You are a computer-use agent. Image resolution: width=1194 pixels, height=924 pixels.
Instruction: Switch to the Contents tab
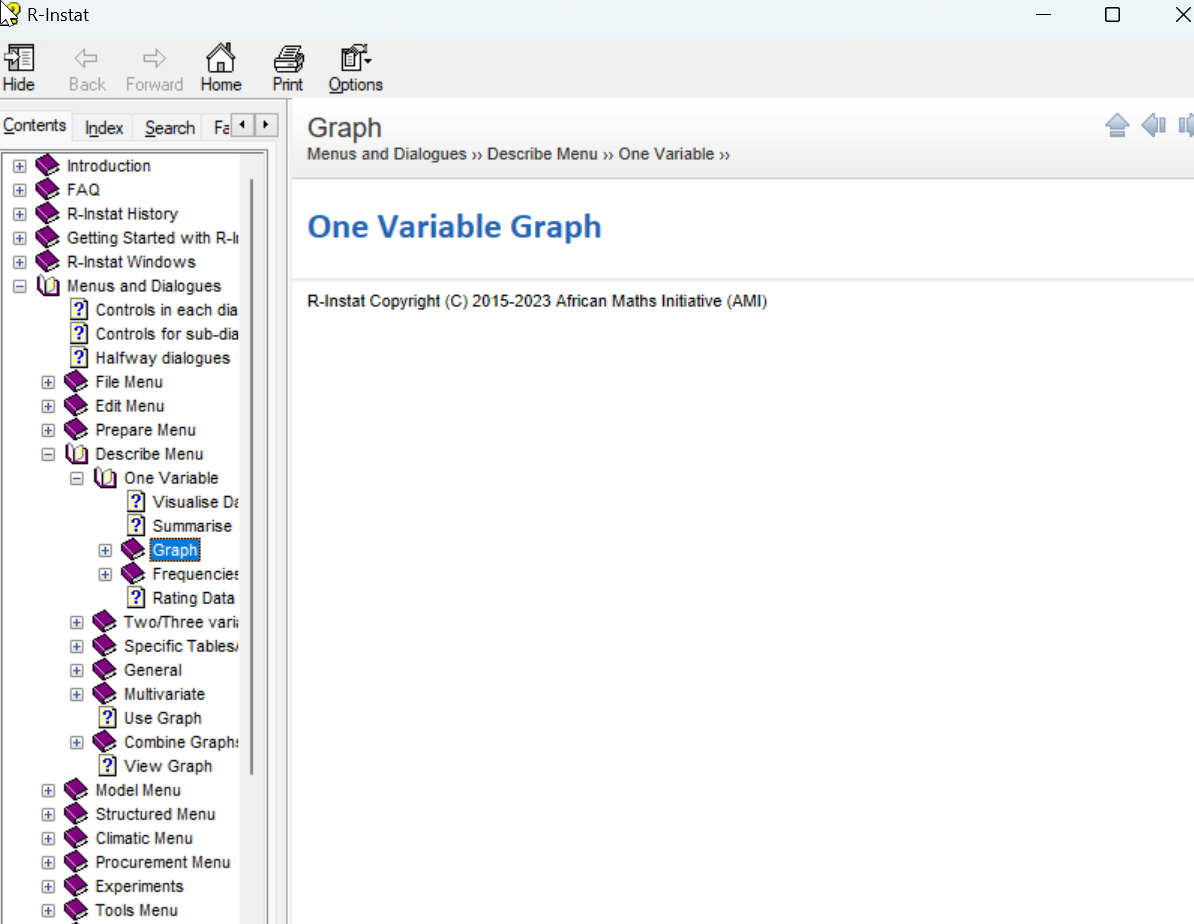(x=34, y=126)
